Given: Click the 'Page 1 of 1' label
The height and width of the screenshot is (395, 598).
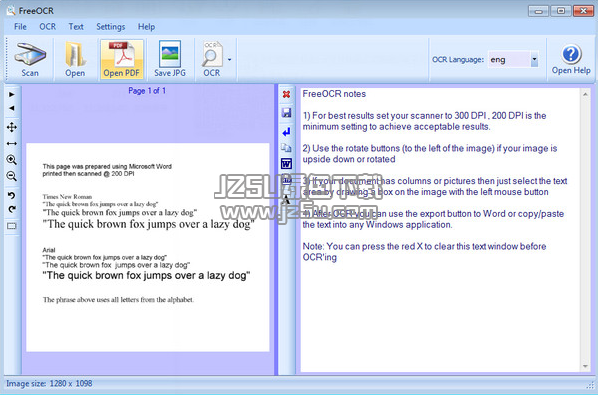Looking at the screenshot, I should pos(147,91).
